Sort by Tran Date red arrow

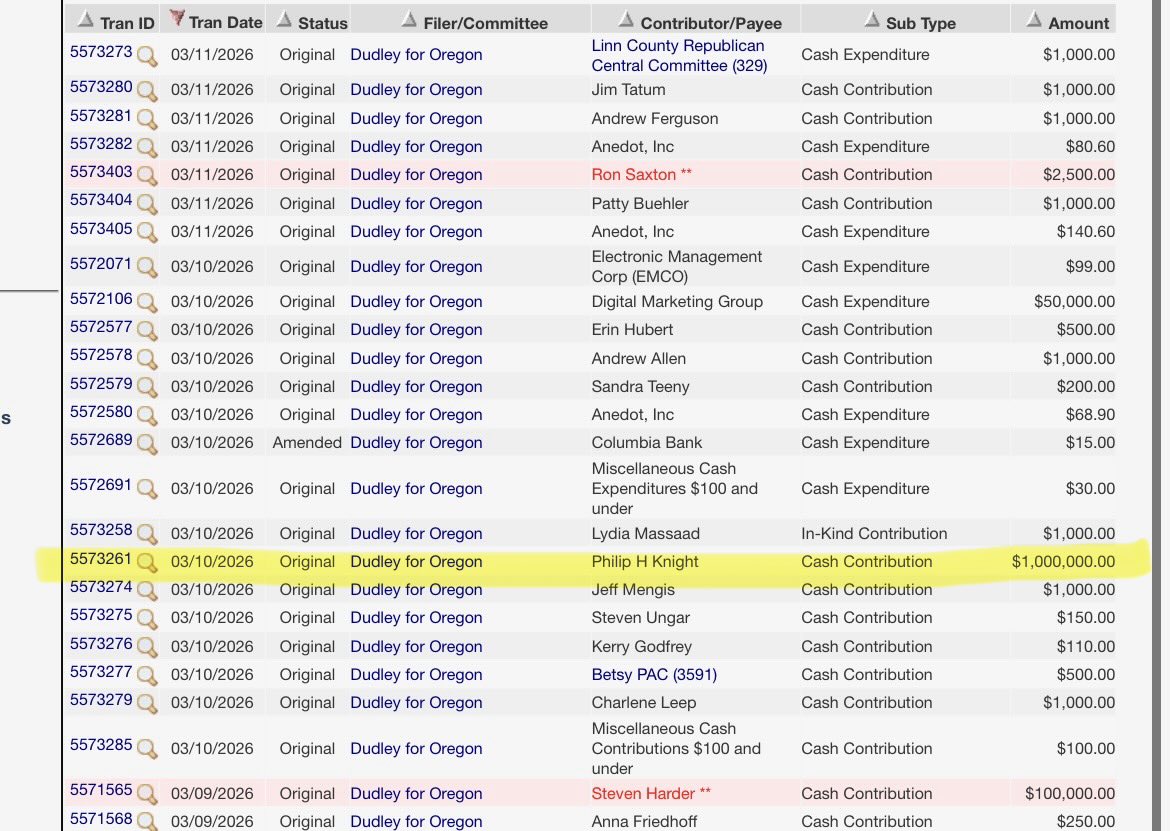click(177, 19)
